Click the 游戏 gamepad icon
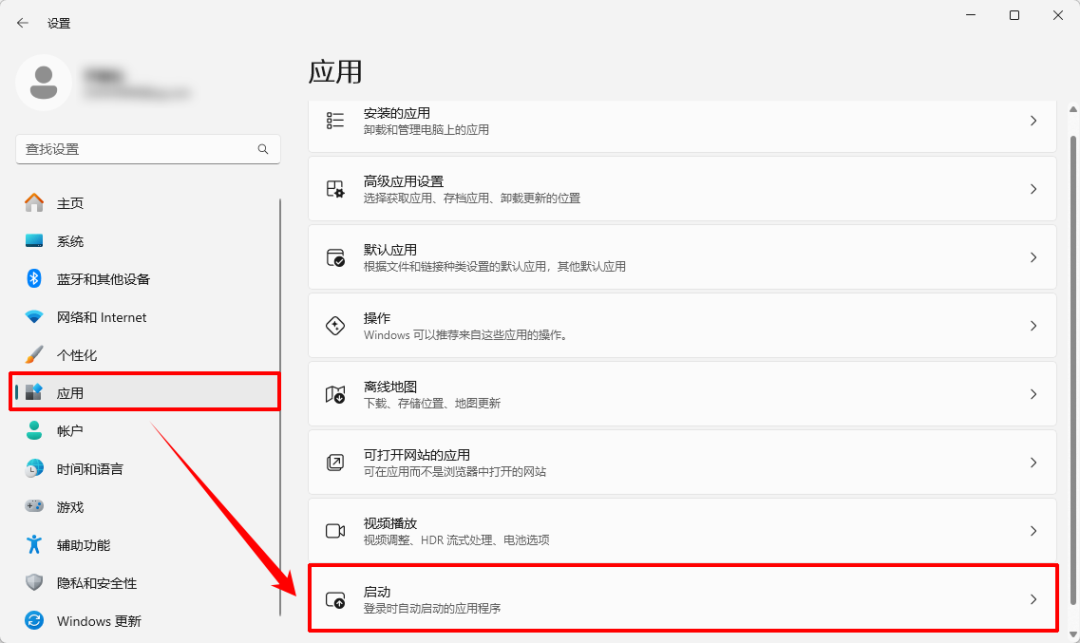1080x643 pixels. [34, 507]
